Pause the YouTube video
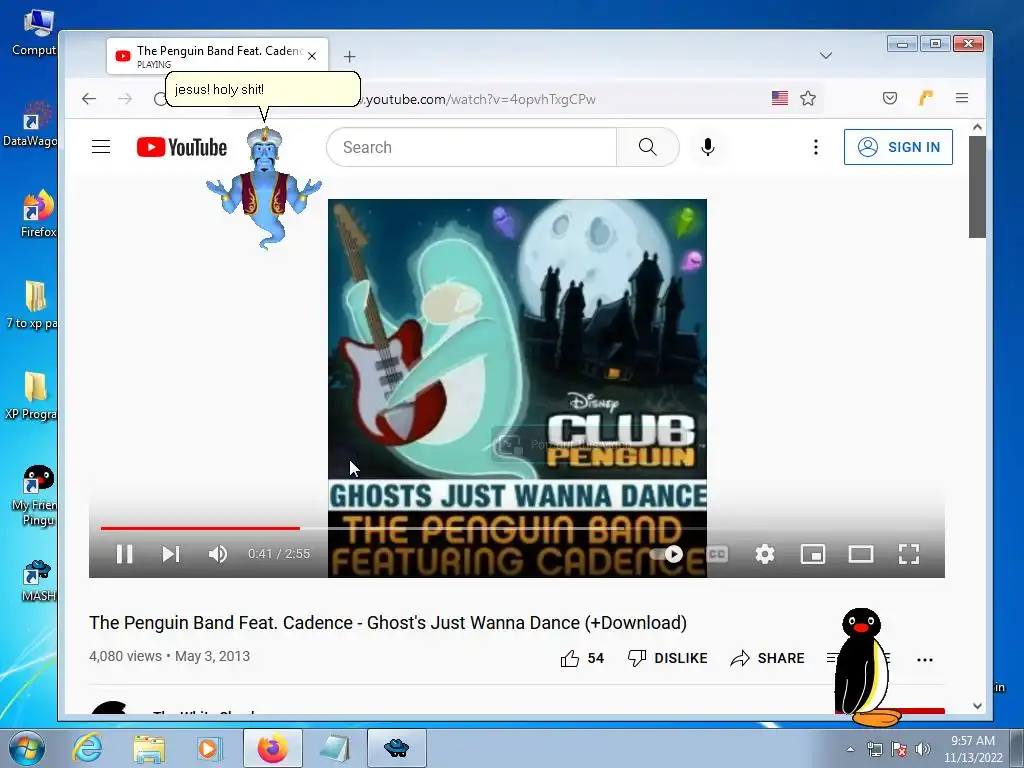This screenshot has height=768, width=1024. pyautogui.click(x=124, y=554)
